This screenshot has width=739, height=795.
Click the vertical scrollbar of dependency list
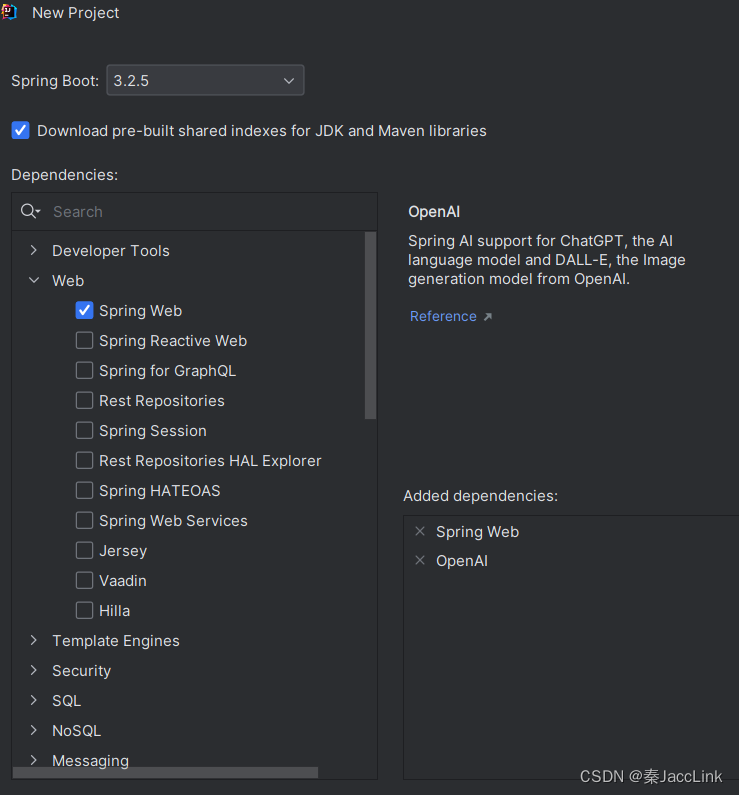tap(371, 326)
